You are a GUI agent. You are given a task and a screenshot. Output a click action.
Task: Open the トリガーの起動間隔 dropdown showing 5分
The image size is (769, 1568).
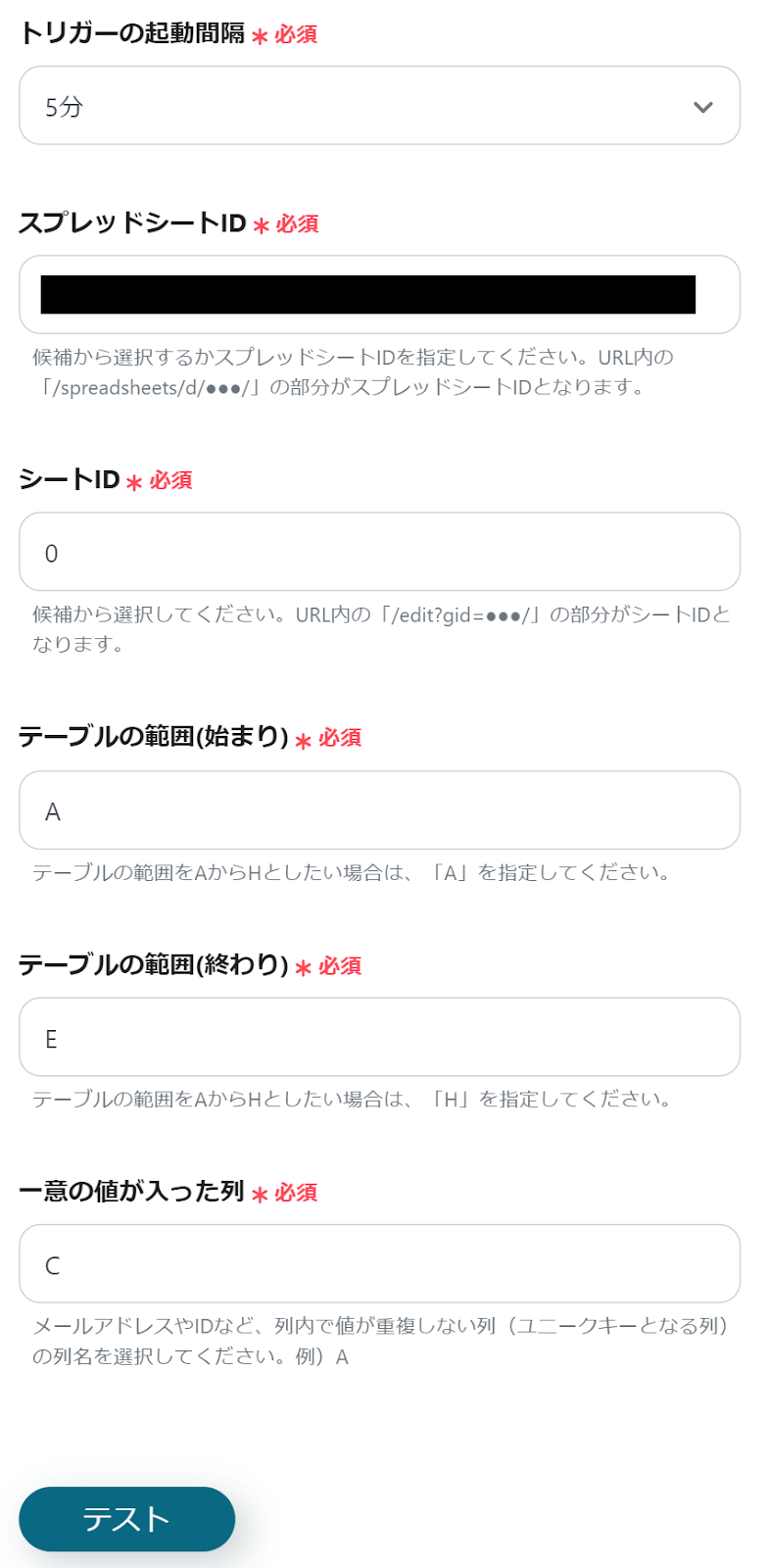(x=379, y=106)
